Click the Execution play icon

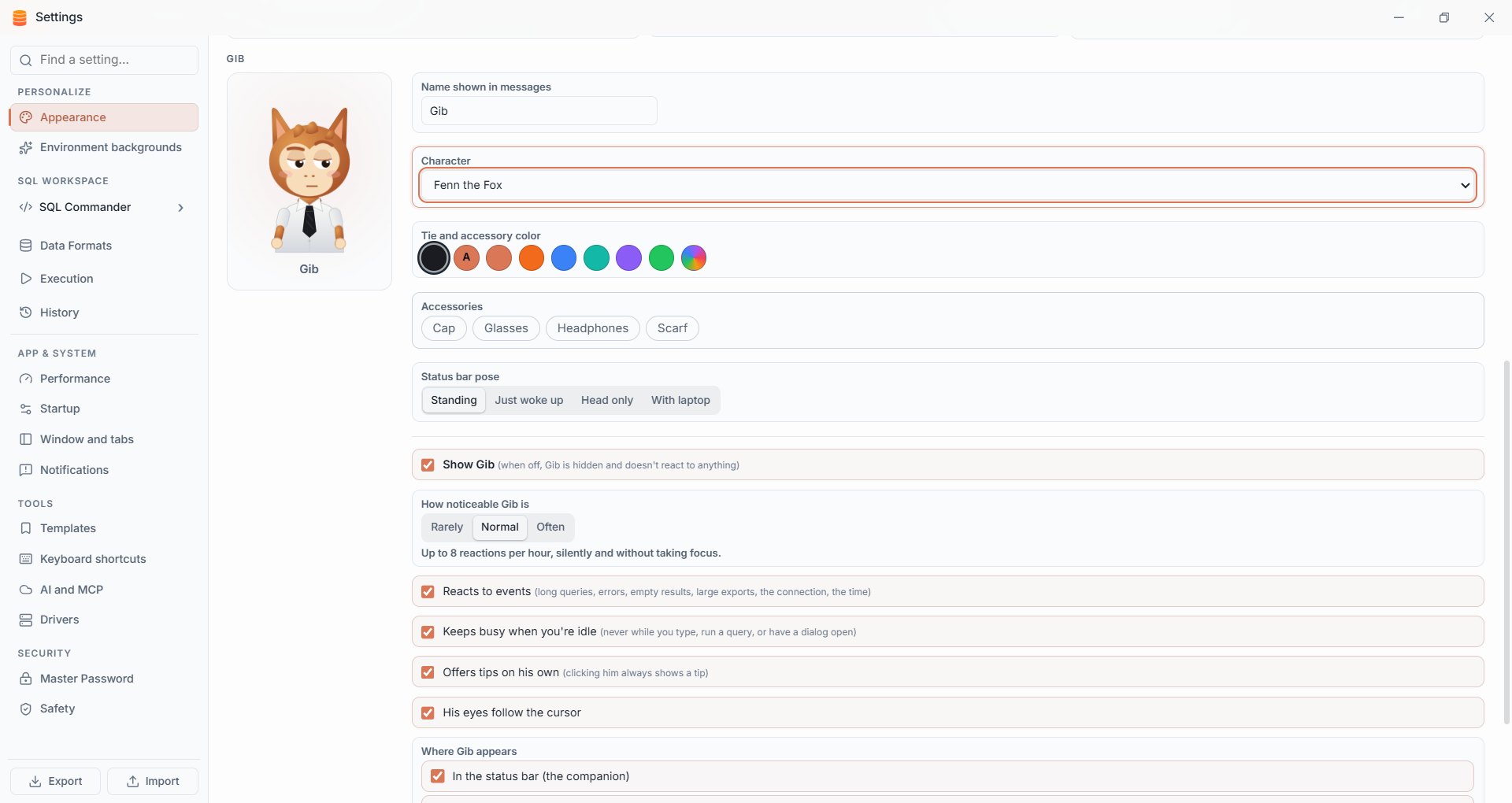pyautogui.click(x=26, y=279)
